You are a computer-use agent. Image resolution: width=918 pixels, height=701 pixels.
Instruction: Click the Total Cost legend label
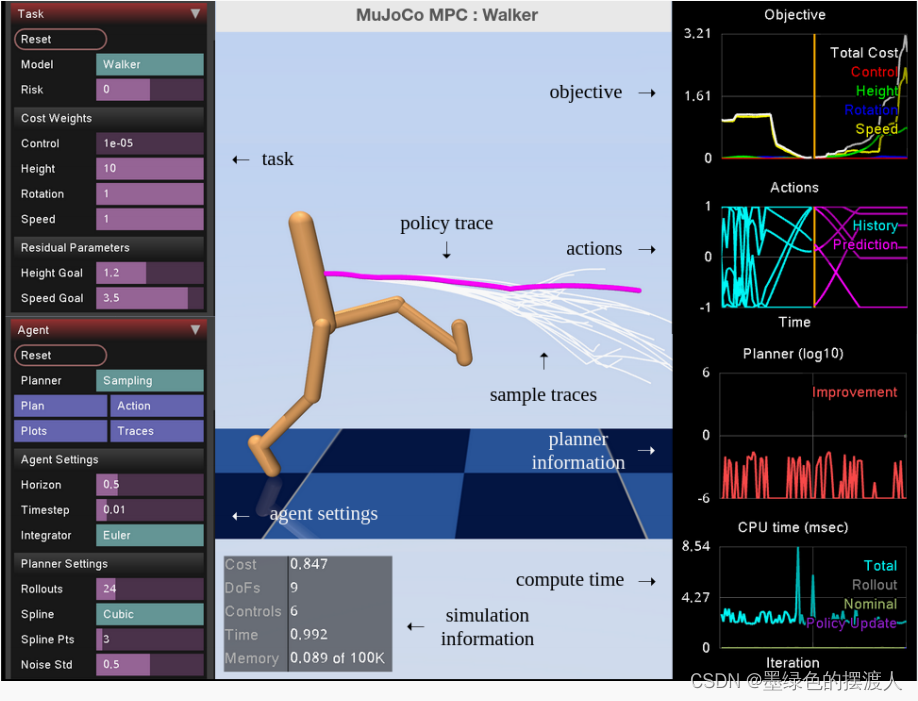(864, 53)
